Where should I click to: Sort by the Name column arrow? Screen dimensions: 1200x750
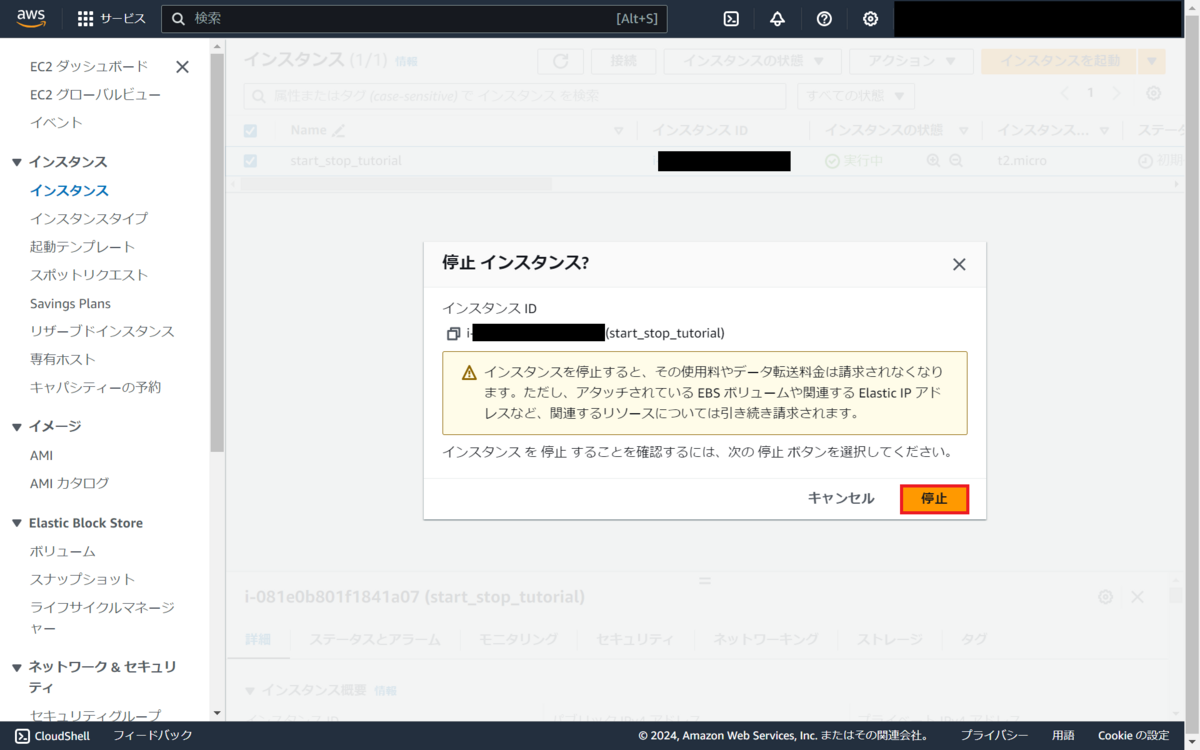618,131
